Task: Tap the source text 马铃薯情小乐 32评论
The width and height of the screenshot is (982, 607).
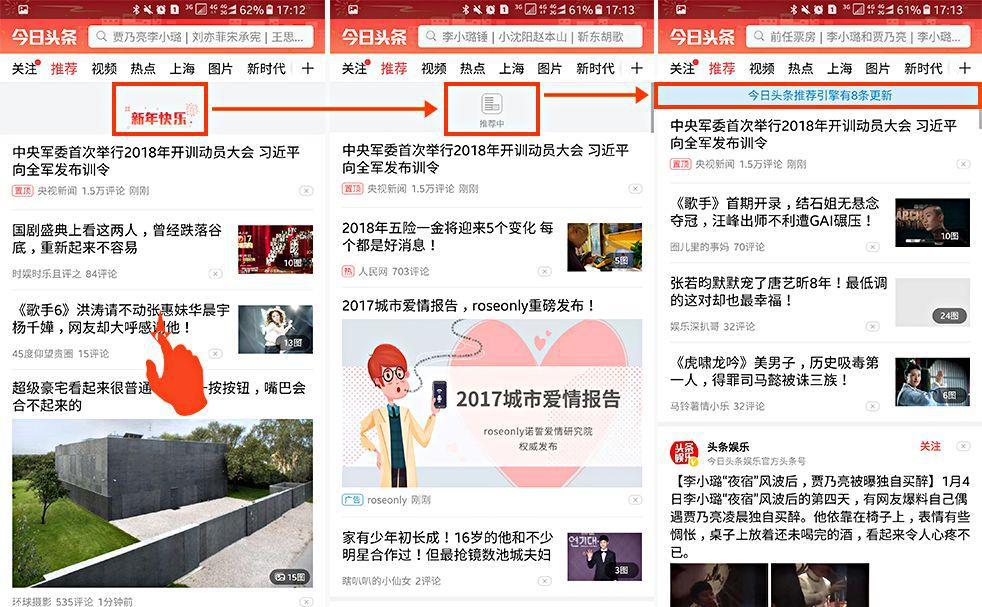Action: (717, 406)
